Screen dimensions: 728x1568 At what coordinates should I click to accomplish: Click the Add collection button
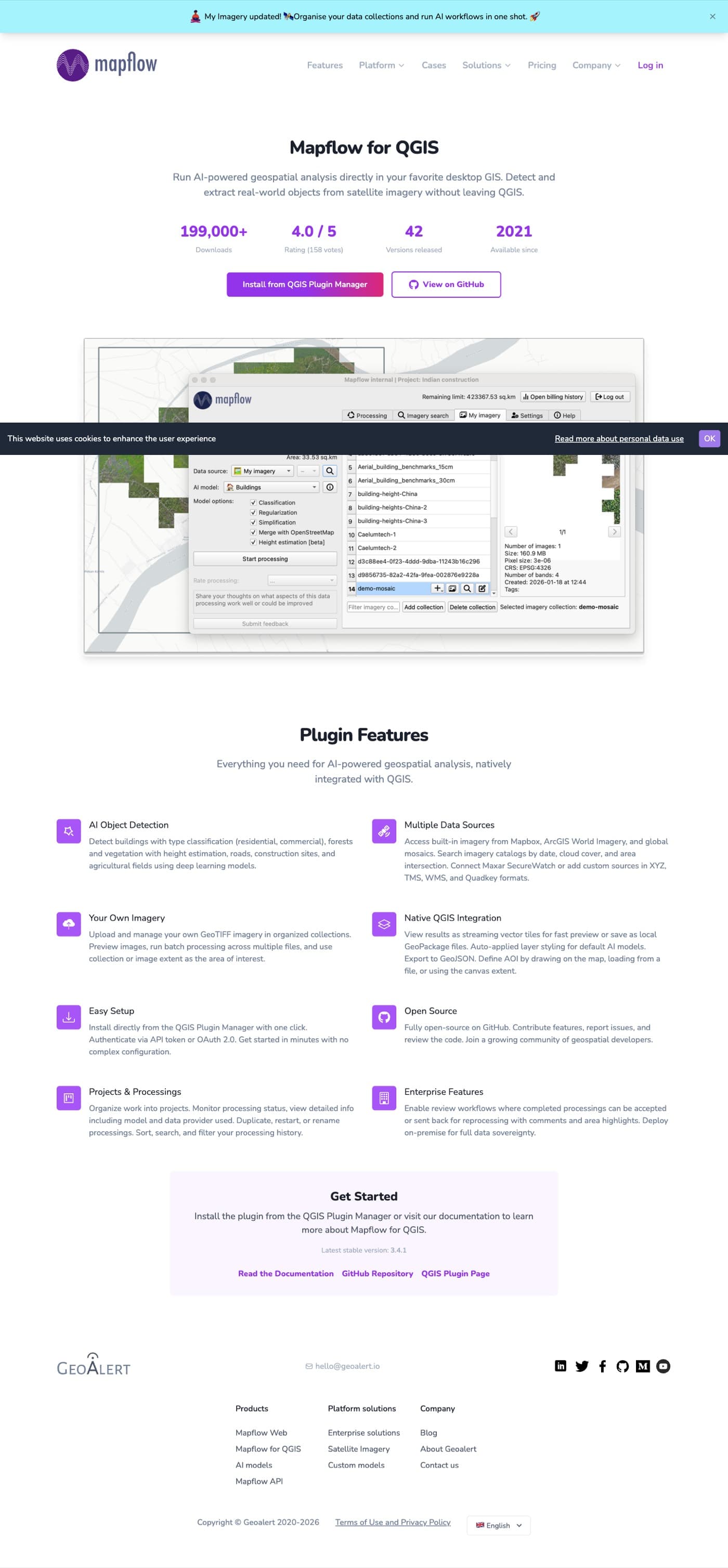tap(424, 607)
